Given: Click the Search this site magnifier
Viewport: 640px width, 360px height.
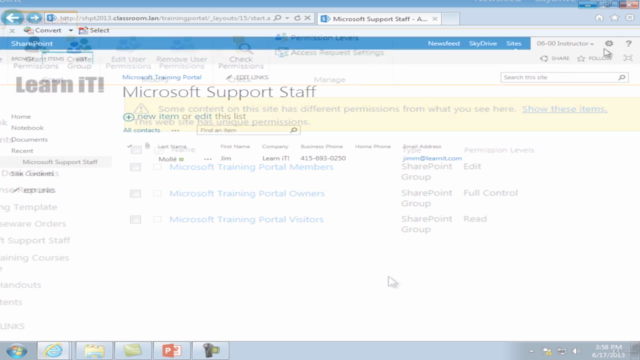Looking at the screenshot, I should (x=622, y=77).
